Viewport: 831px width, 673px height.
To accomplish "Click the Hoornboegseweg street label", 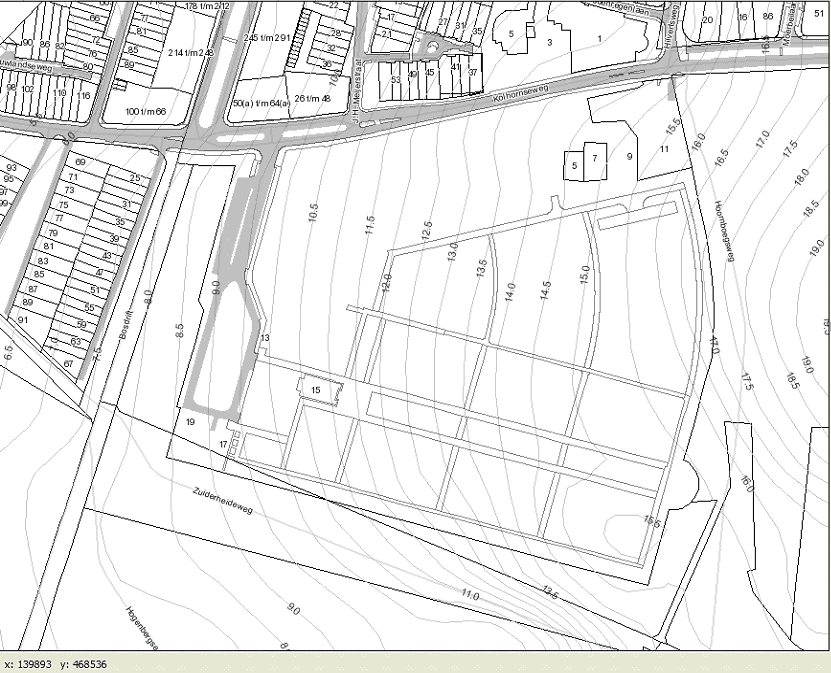I will coord(724,231).
